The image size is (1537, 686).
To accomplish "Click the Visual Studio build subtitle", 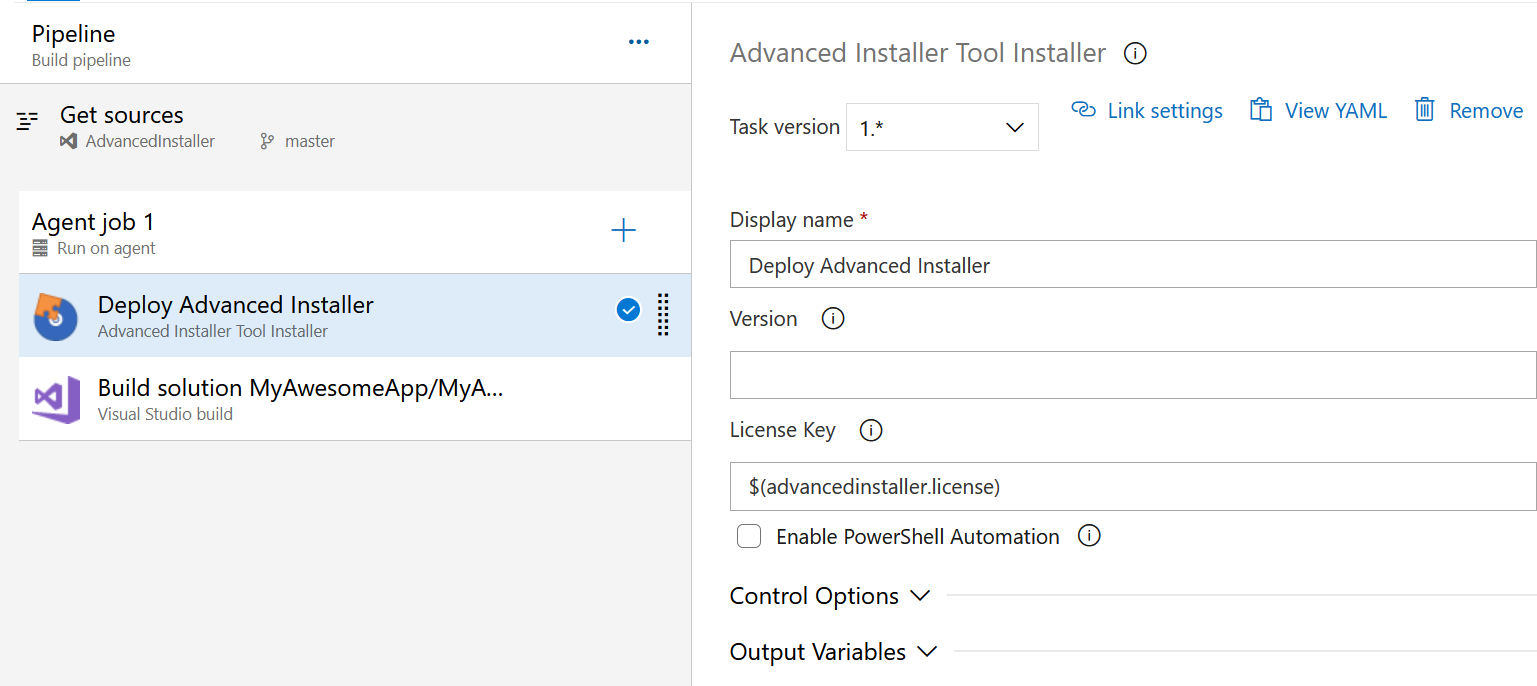I will [x=165, y=414].
